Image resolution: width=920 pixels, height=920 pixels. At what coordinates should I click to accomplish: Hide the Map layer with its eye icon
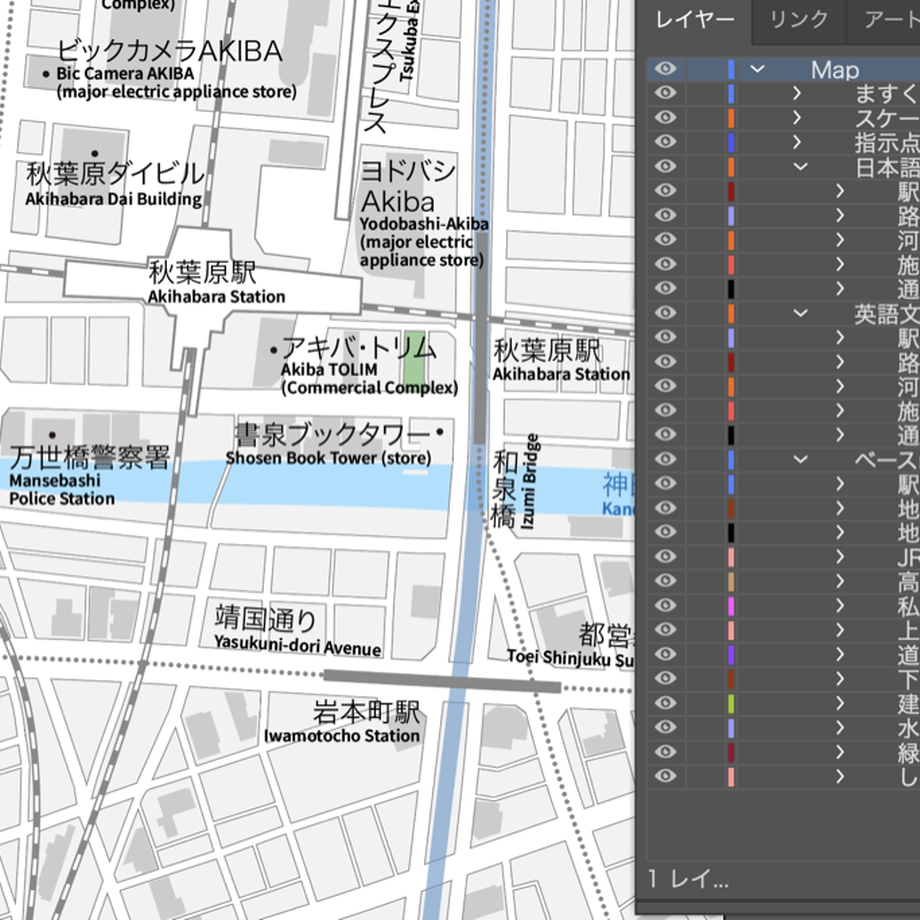click(665, 69)
